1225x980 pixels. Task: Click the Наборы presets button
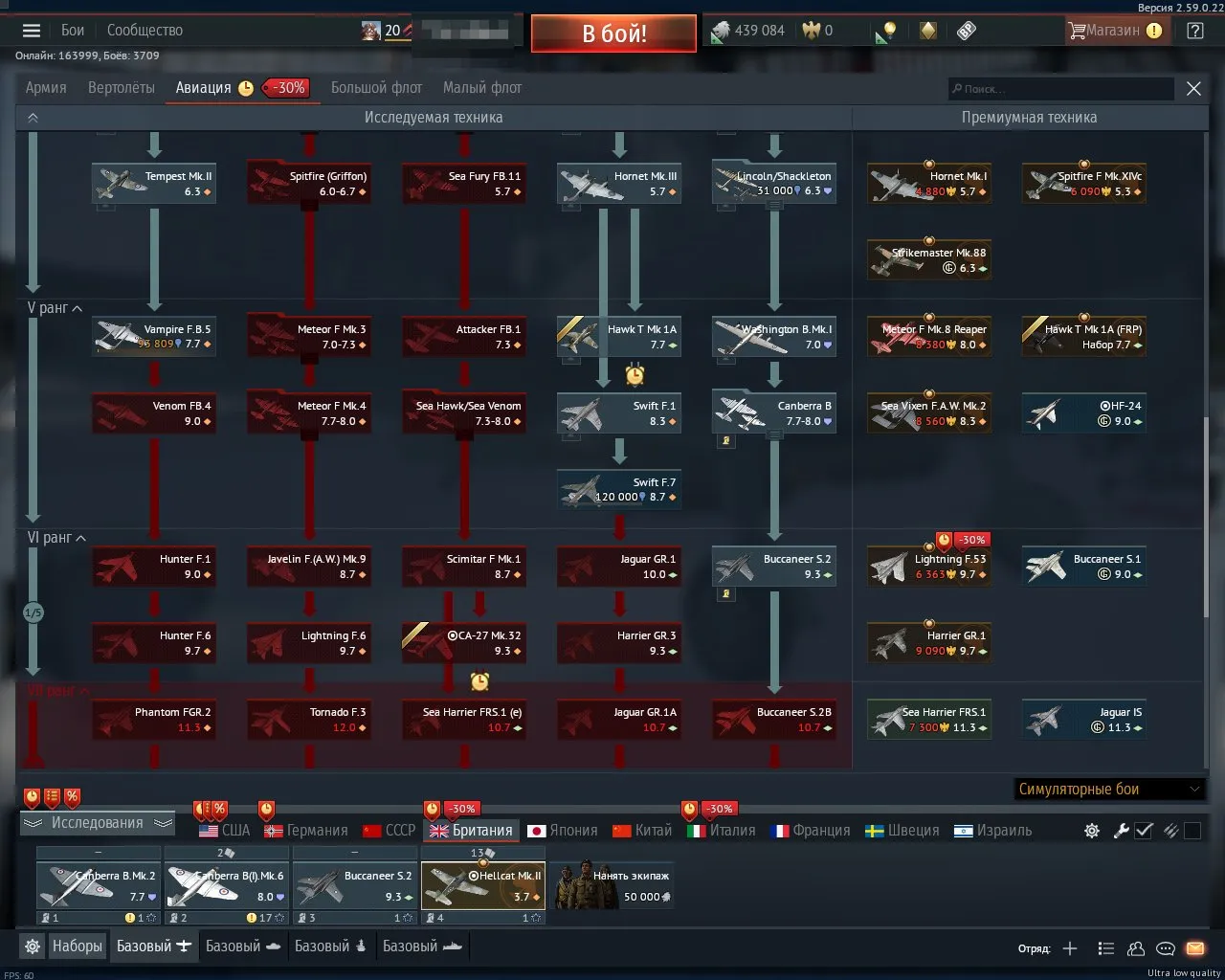pyautogui.click(x=77, y=947)
